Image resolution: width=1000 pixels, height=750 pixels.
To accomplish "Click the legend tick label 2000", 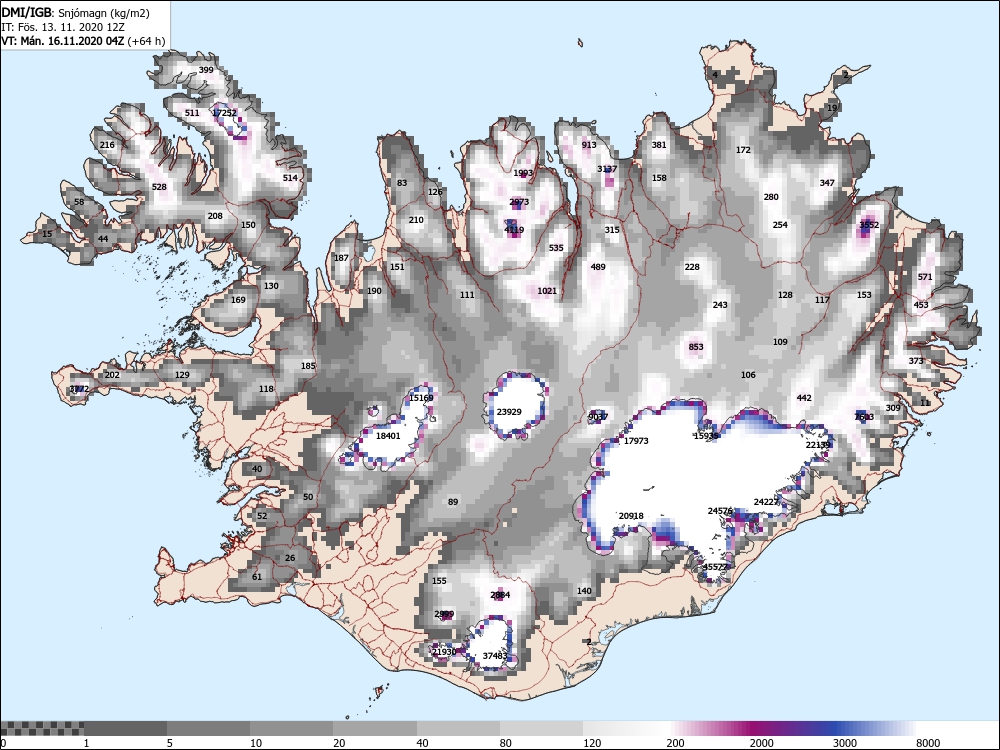I will pos(761,743).
